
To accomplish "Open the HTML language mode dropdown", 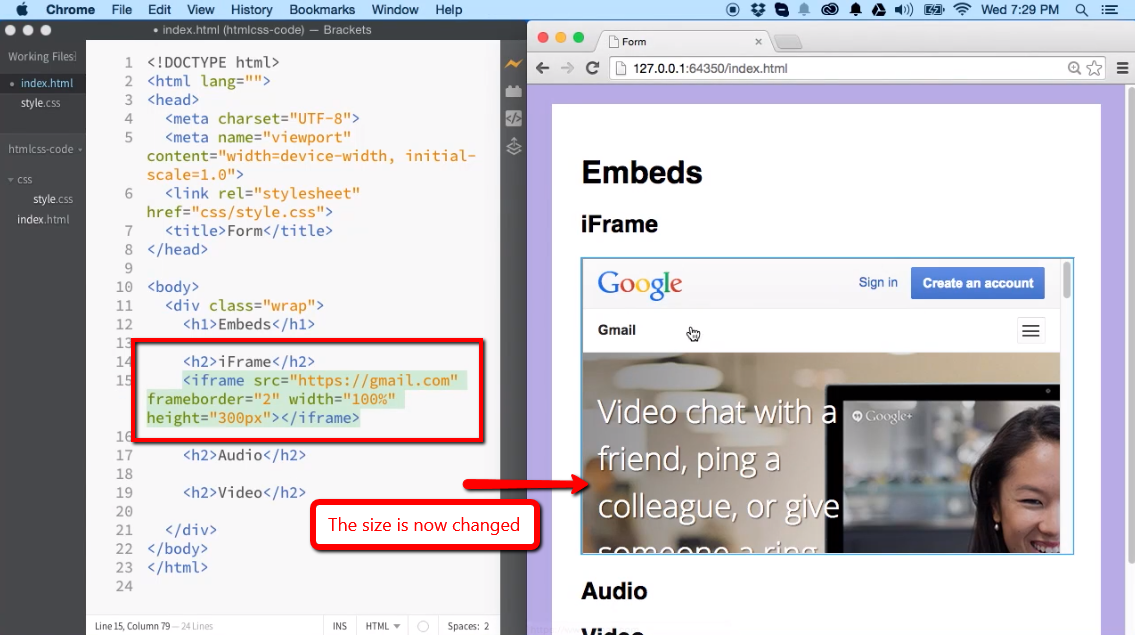I will (x=381, y=625).
